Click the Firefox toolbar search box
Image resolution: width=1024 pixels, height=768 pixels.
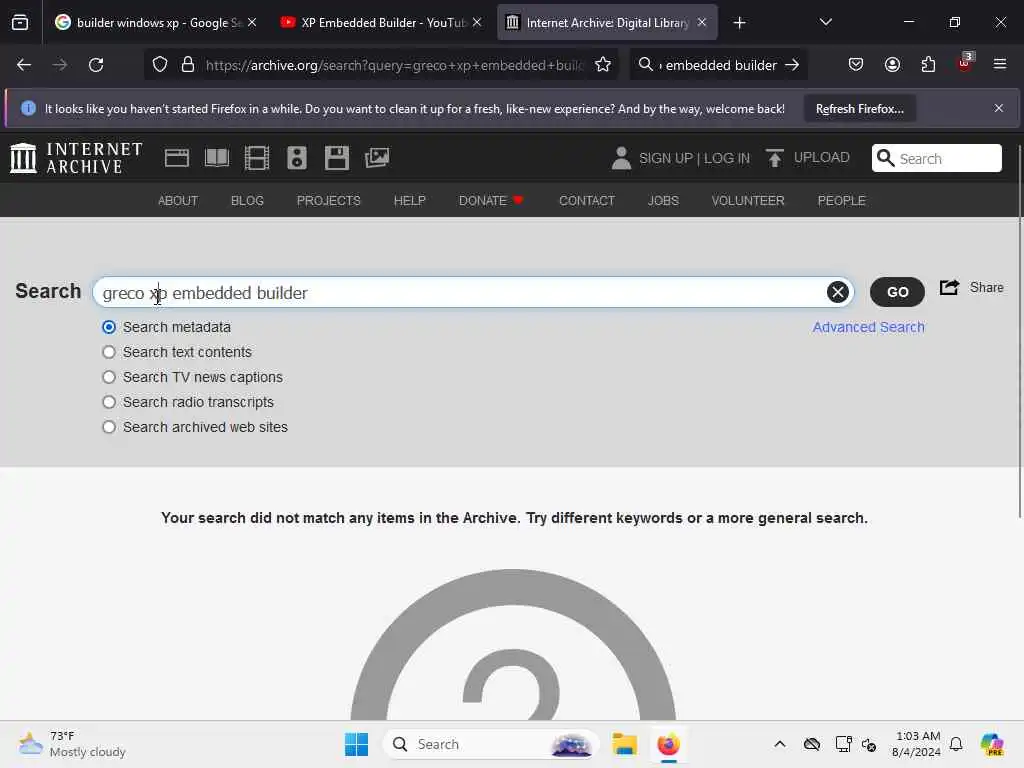coord(718,65)
